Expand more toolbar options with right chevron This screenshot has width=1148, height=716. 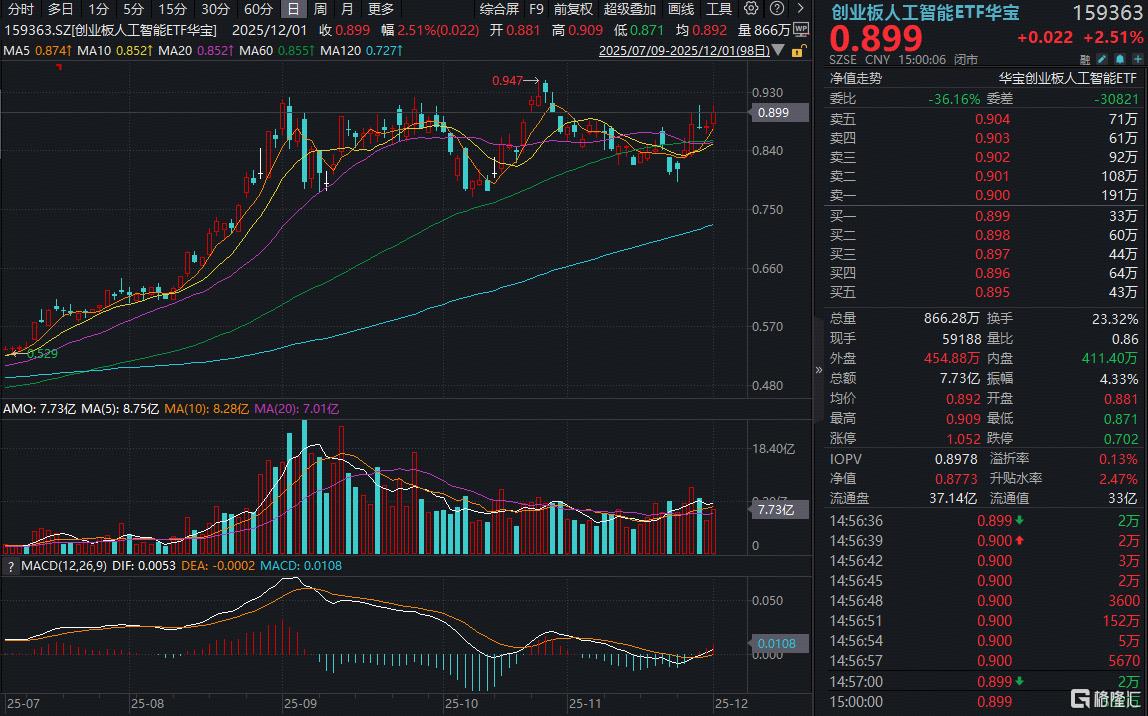[798, 9]
